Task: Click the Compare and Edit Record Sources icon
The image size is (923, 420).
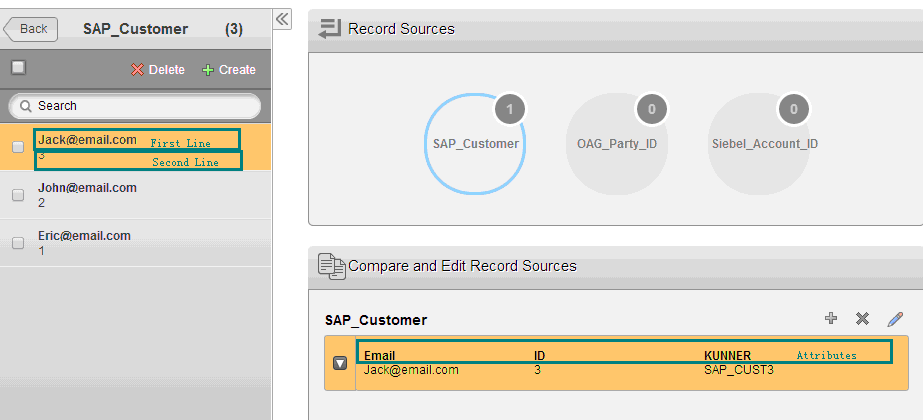Action: pos(331,266)
